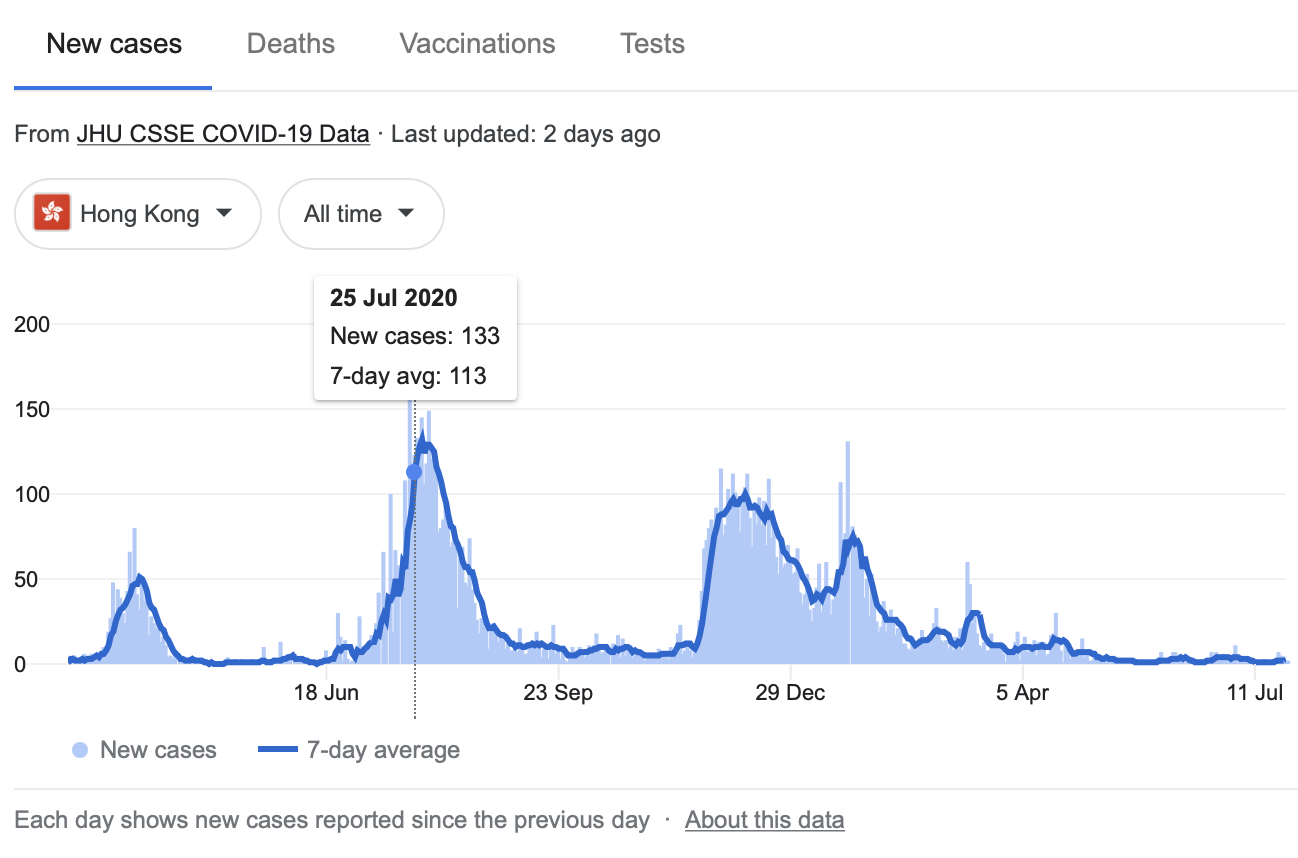
Task: Open the Deaths tab
Action: pyautogui.click(x=291, y=44)
